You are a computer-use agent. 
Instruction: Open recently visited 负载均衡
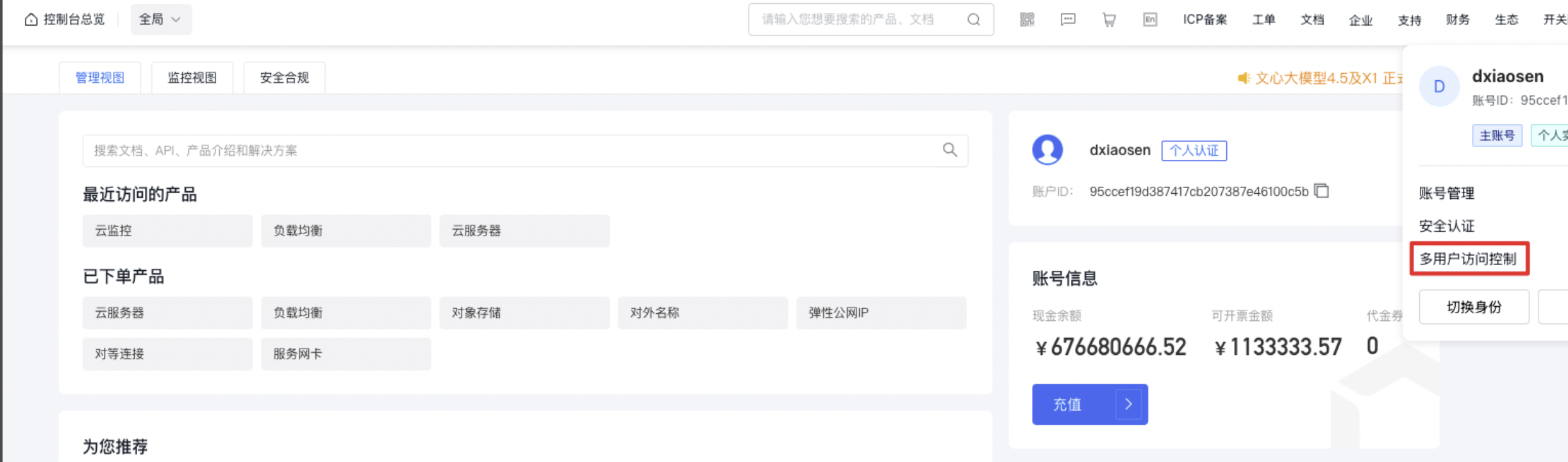[346, 231]
